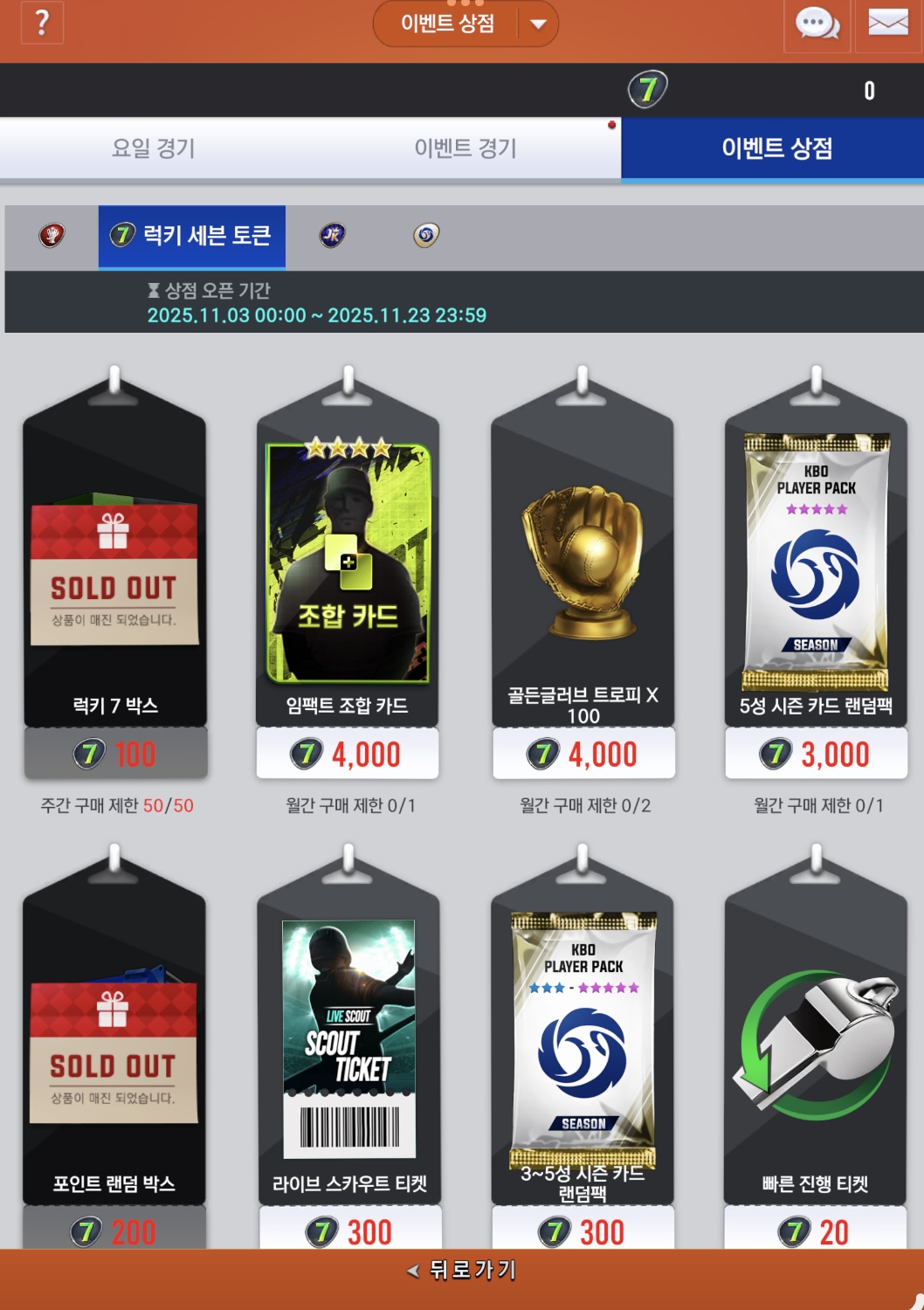Image resolution: width=924 pixels, height=1310 pixels.
Task: Select the red trophy token tab
Action: point(52,235)
